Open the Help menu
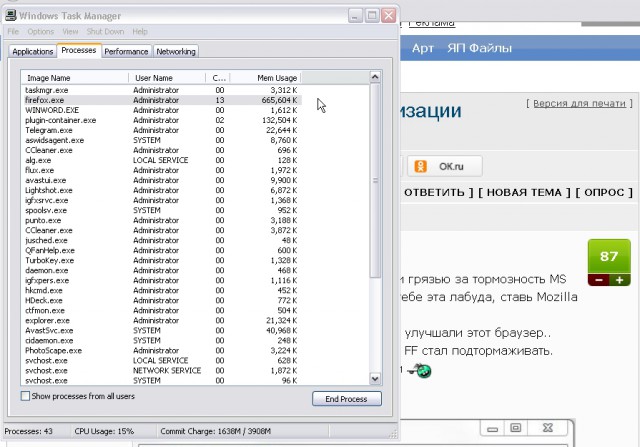This screenshot has height=447, width=640. coord(140,31)
